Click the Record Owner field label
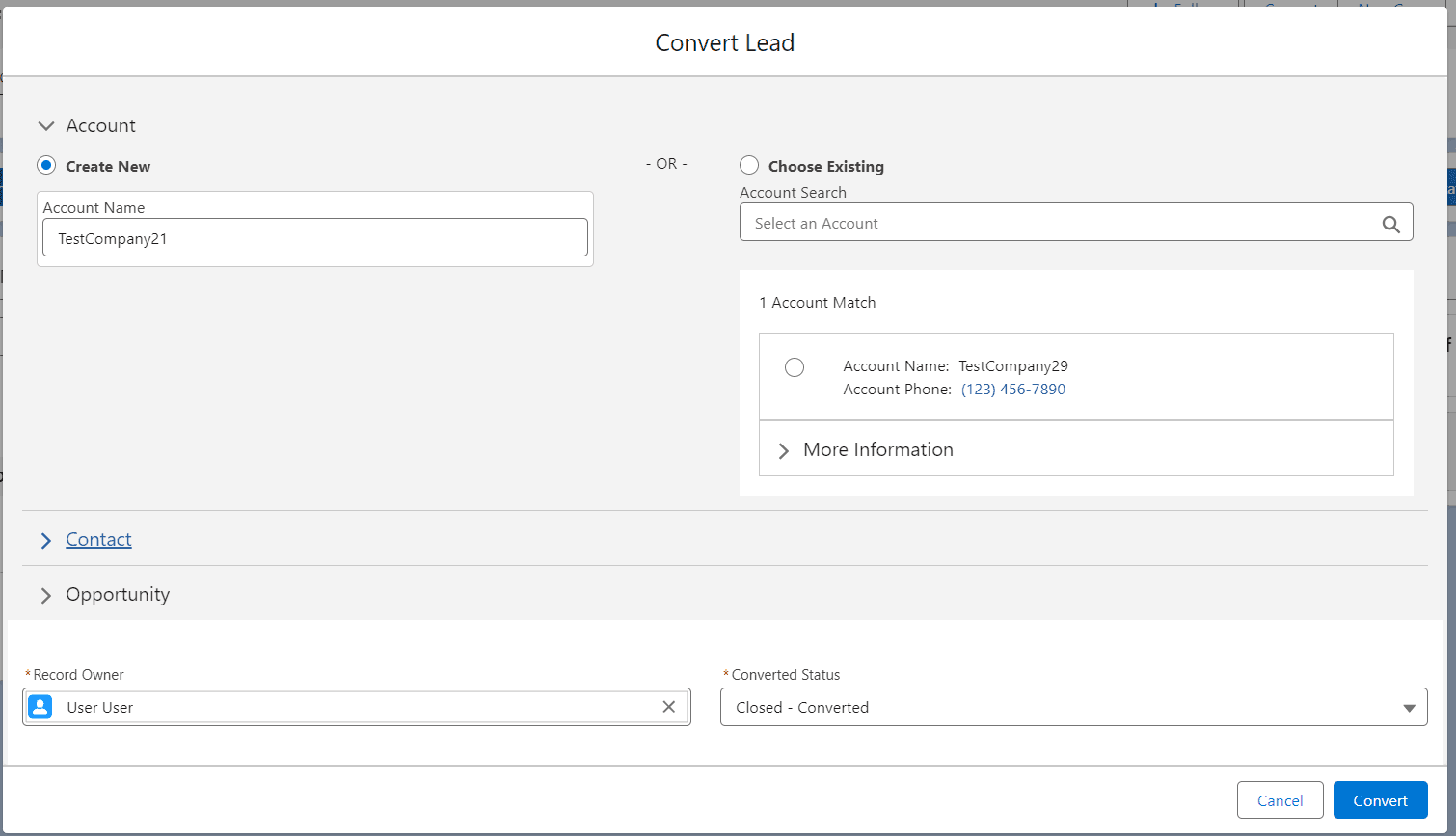The height and width of the screenshot is (836, 1456). pos(78,675)
